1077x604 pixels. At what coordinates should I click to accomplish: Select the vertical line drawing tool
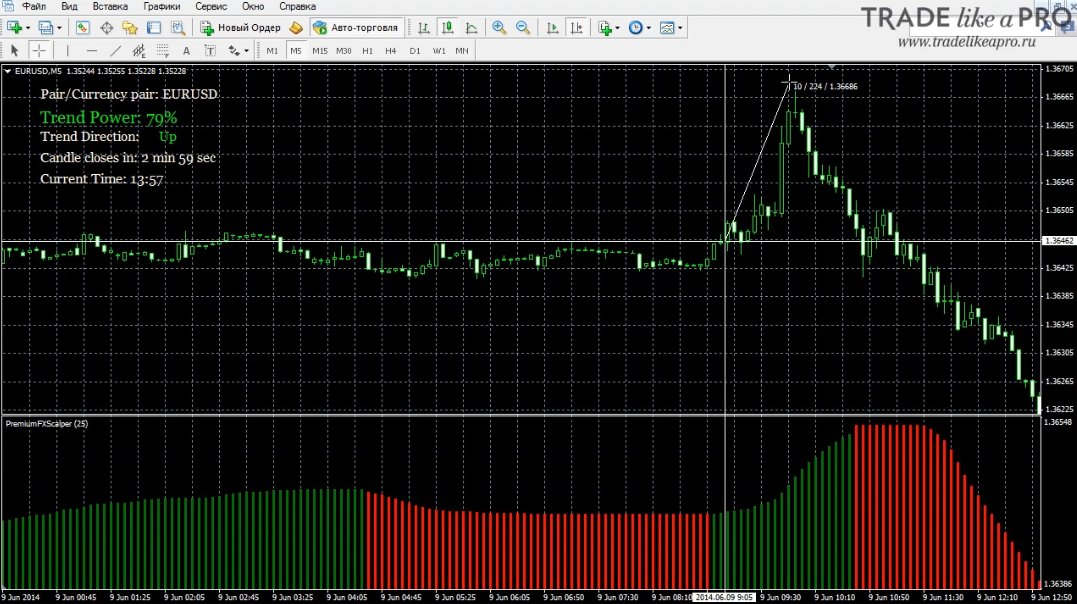pyautogui.click(x=67, y=50)
